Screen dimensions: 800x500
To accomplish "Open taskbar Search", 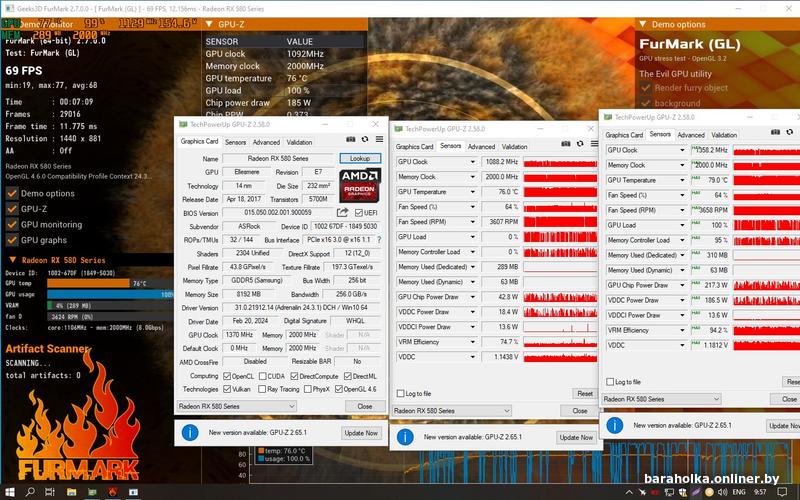I will click(x=31, y=492).
